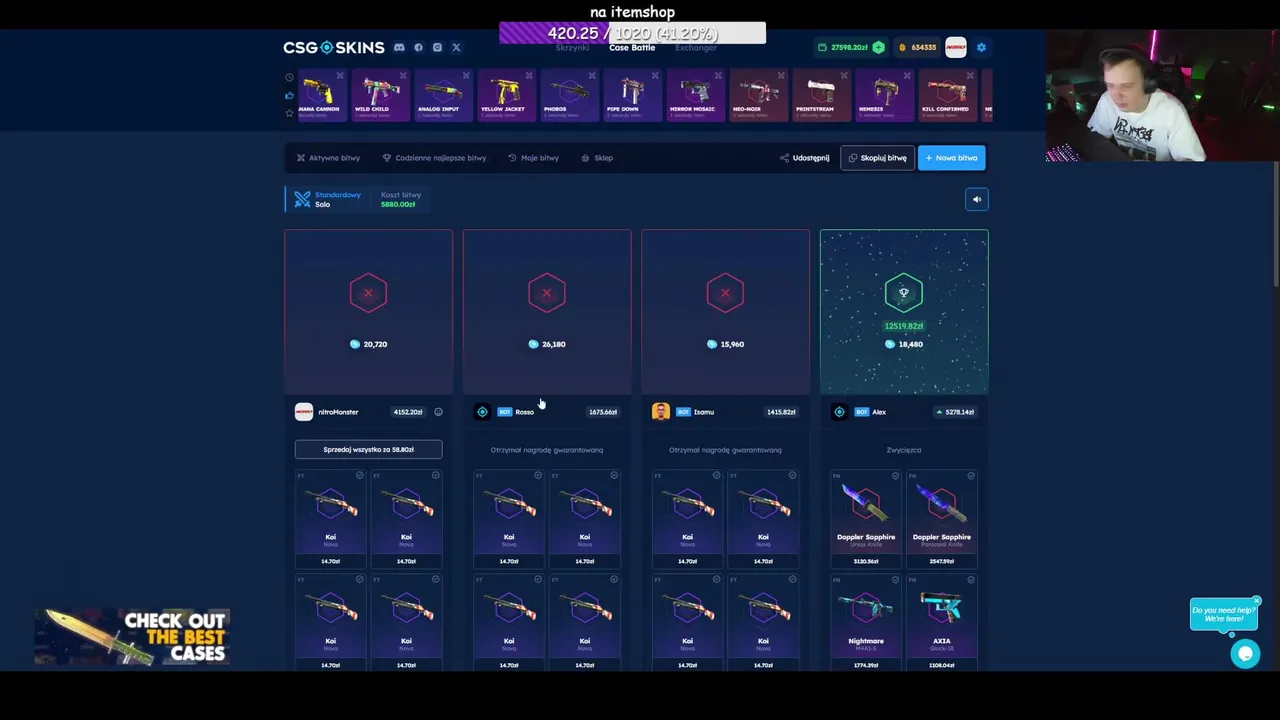Click Isamu's player avatar
Viewport: 1280px width, 720px height.
pyautogui.click(x=661, y=412)
